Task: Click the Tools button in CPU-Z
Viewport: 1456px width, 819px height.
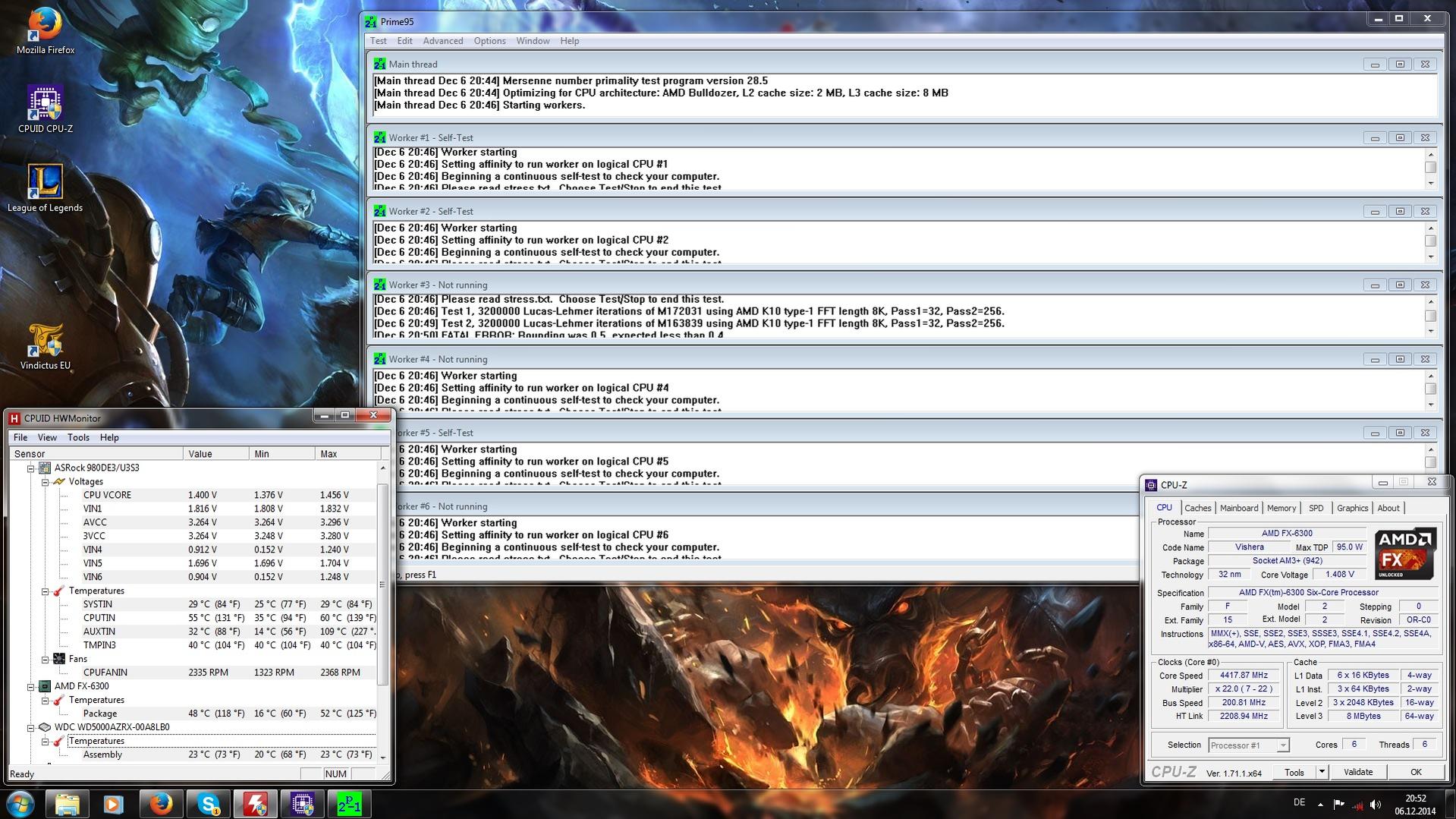Action: point(1294,772)
